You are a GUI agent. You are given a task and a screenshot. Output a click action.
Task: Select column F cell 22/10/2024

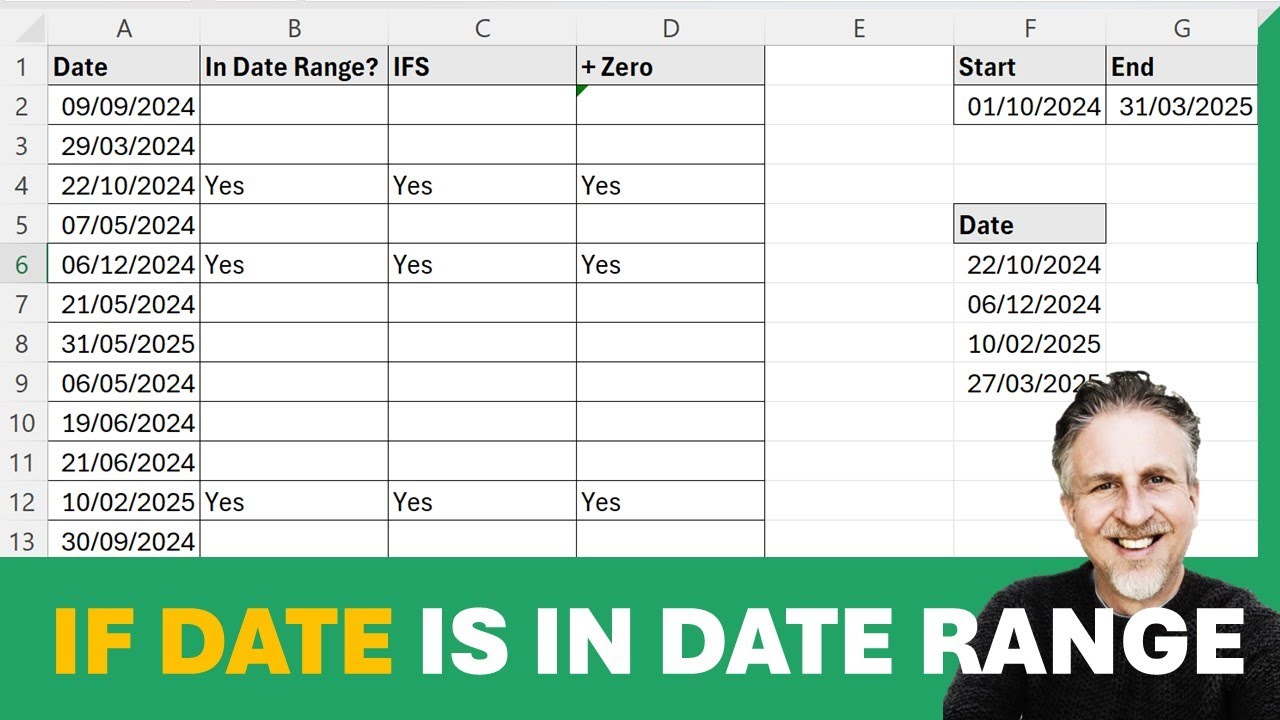[1030, 265]
